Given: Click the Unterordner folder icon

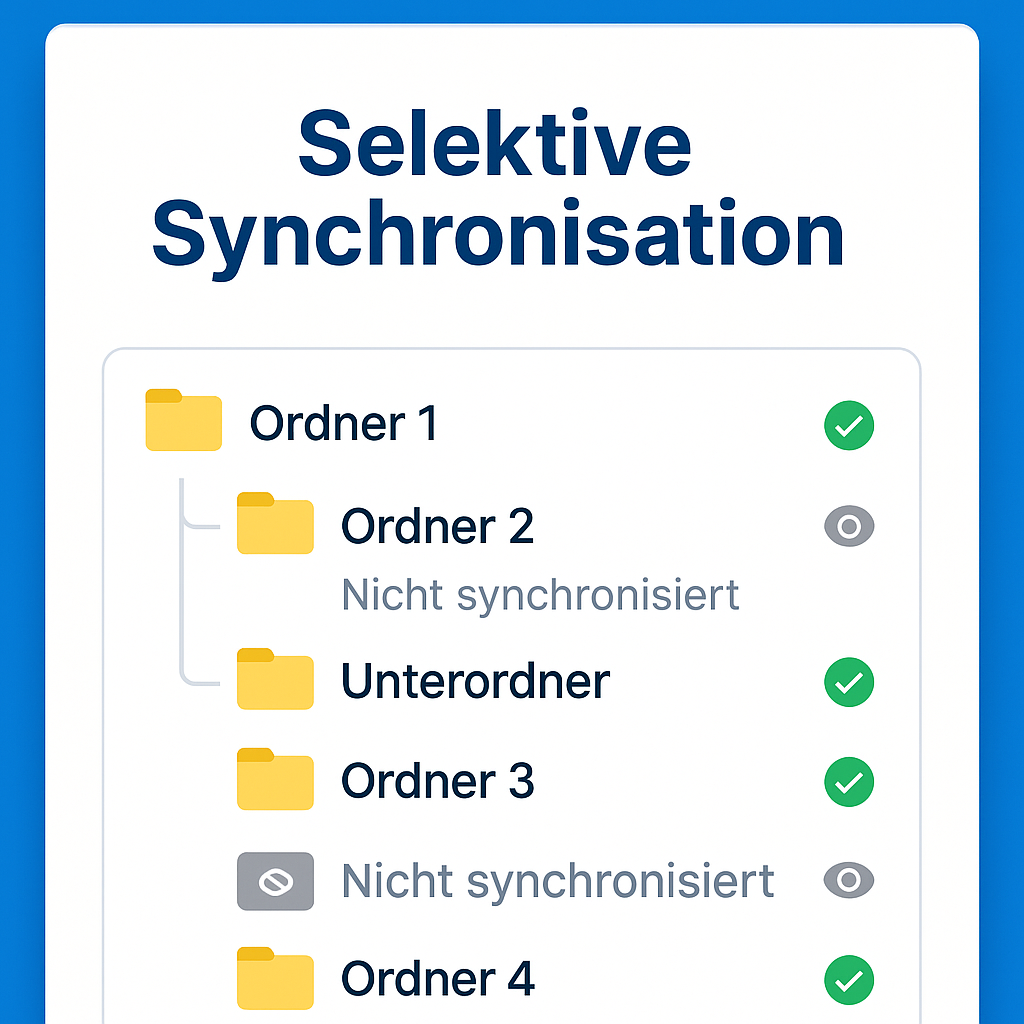Looking at the screenshot, I should pyautogui.click(x=275, y=680).
